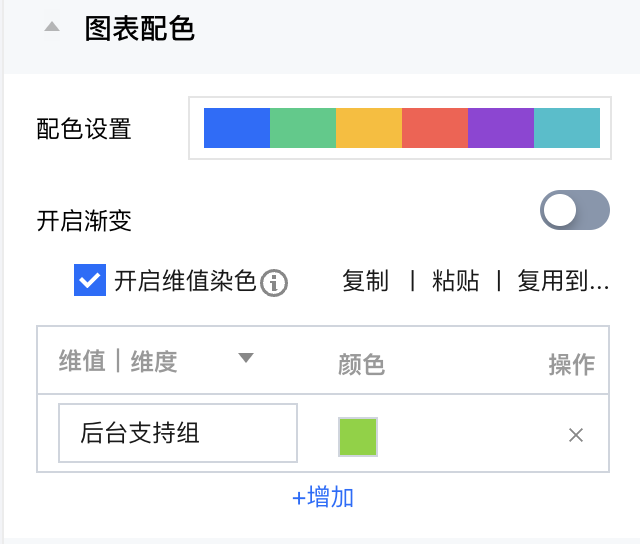
Task: Uncheck the 开启维值染色 checkbox
Action: coord(90,281)
